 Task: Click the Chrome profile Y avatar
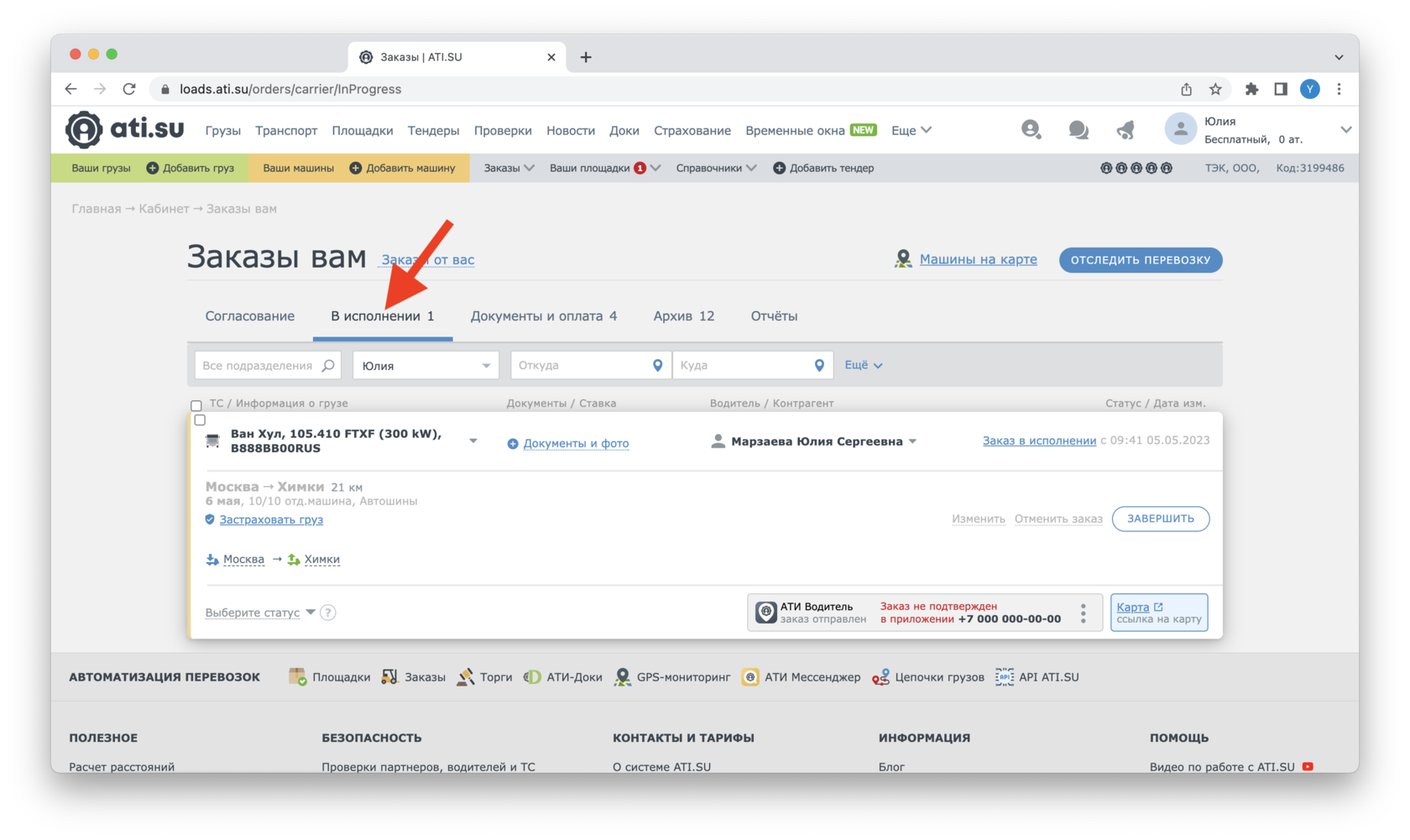(x=1310, y=89)
